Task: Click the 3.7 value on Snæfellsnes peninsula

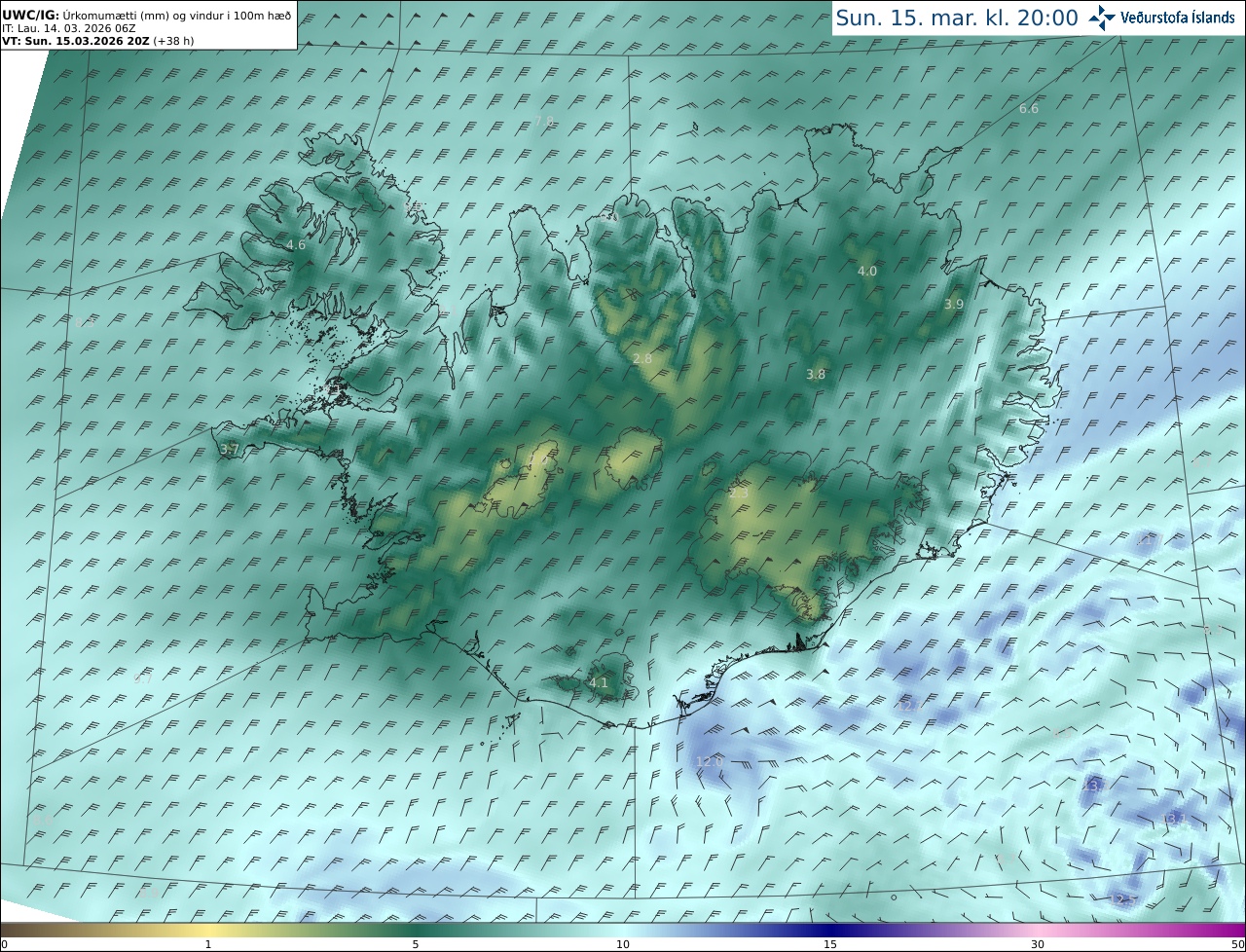Action: (x=230, y=449)
